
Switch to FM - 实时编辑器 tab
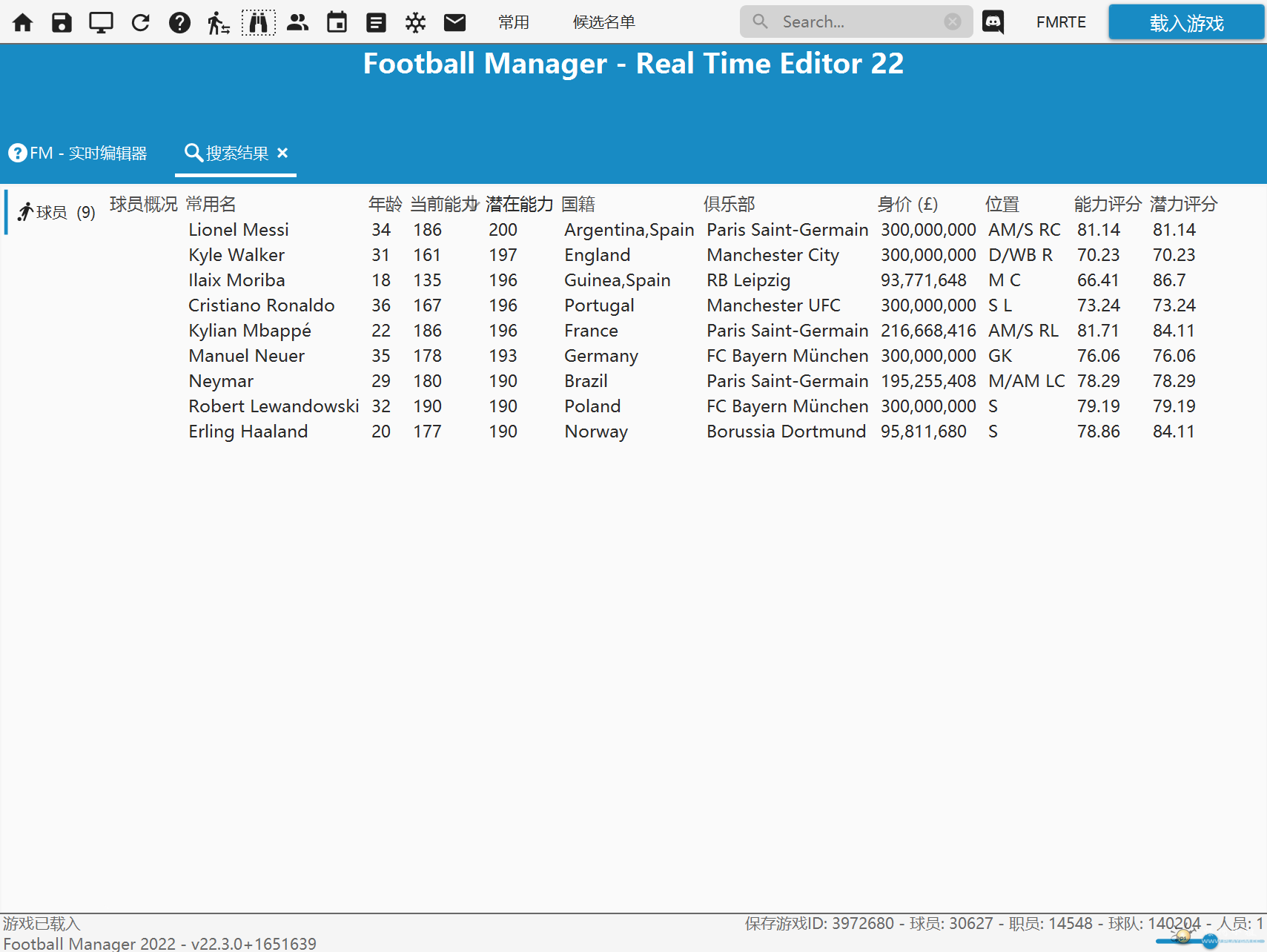(78, 153)
